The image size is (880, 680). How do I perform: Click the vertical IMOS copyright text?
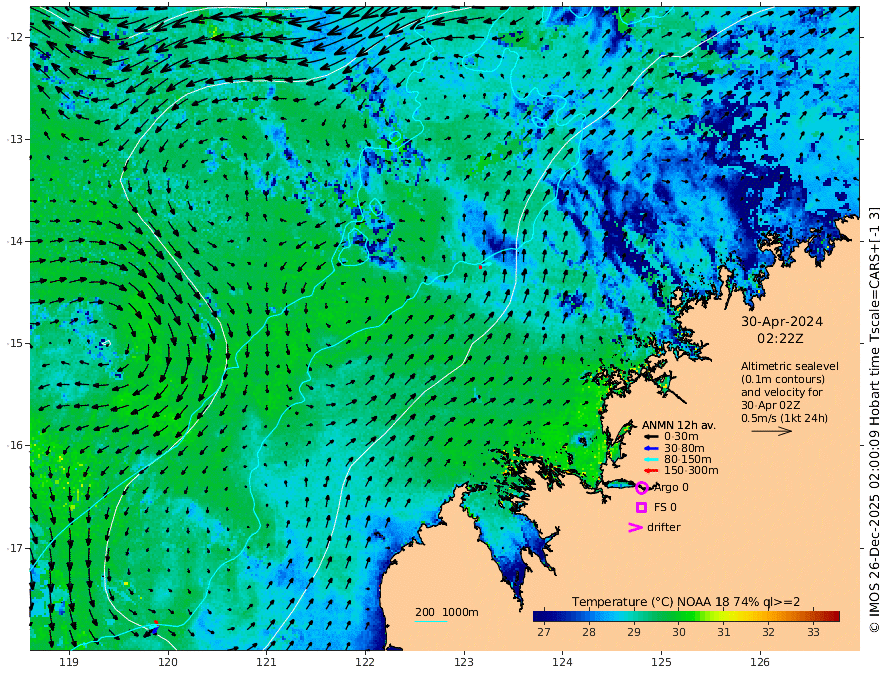coord(874,420)
